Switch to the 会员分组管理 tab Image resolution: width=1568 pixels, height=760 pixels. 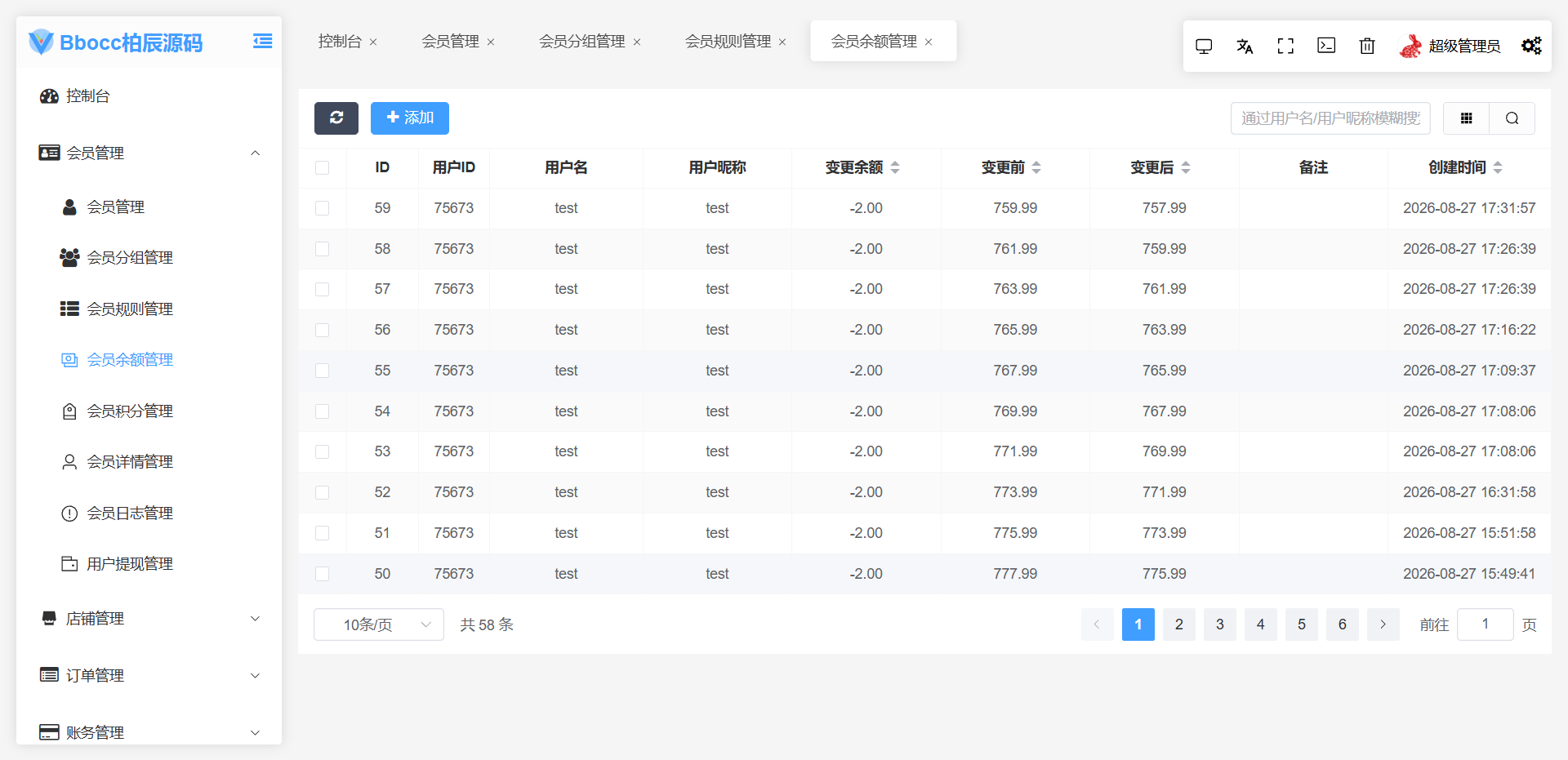(x=582, y=42)
